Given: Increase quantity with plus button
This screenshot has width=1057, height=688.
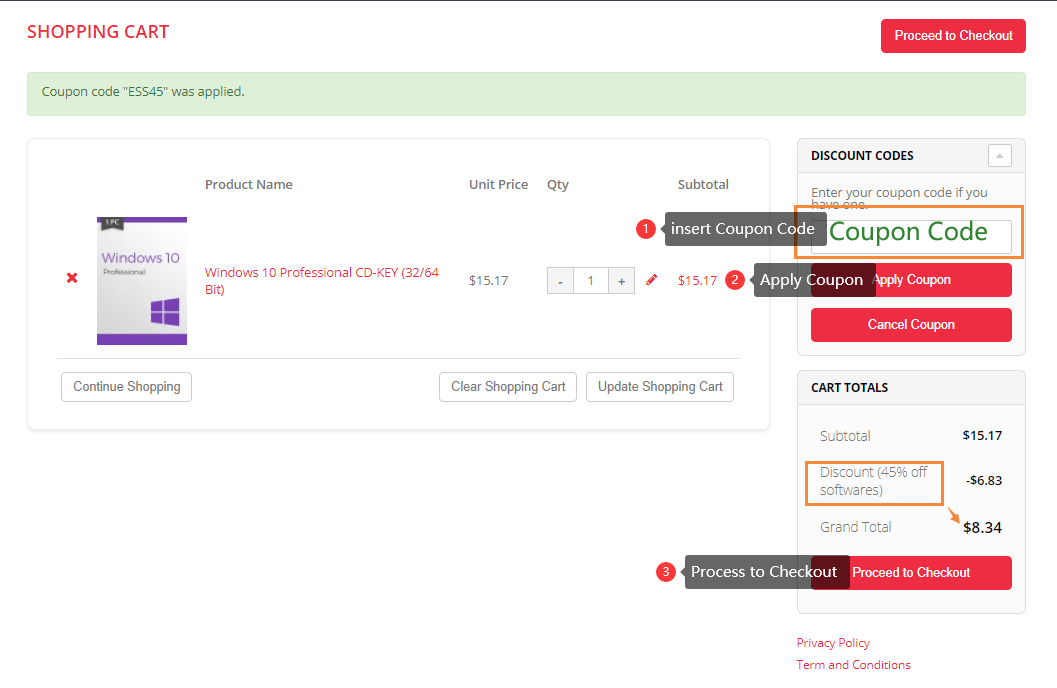Looking at the screenshot, I should click(621, 281).
